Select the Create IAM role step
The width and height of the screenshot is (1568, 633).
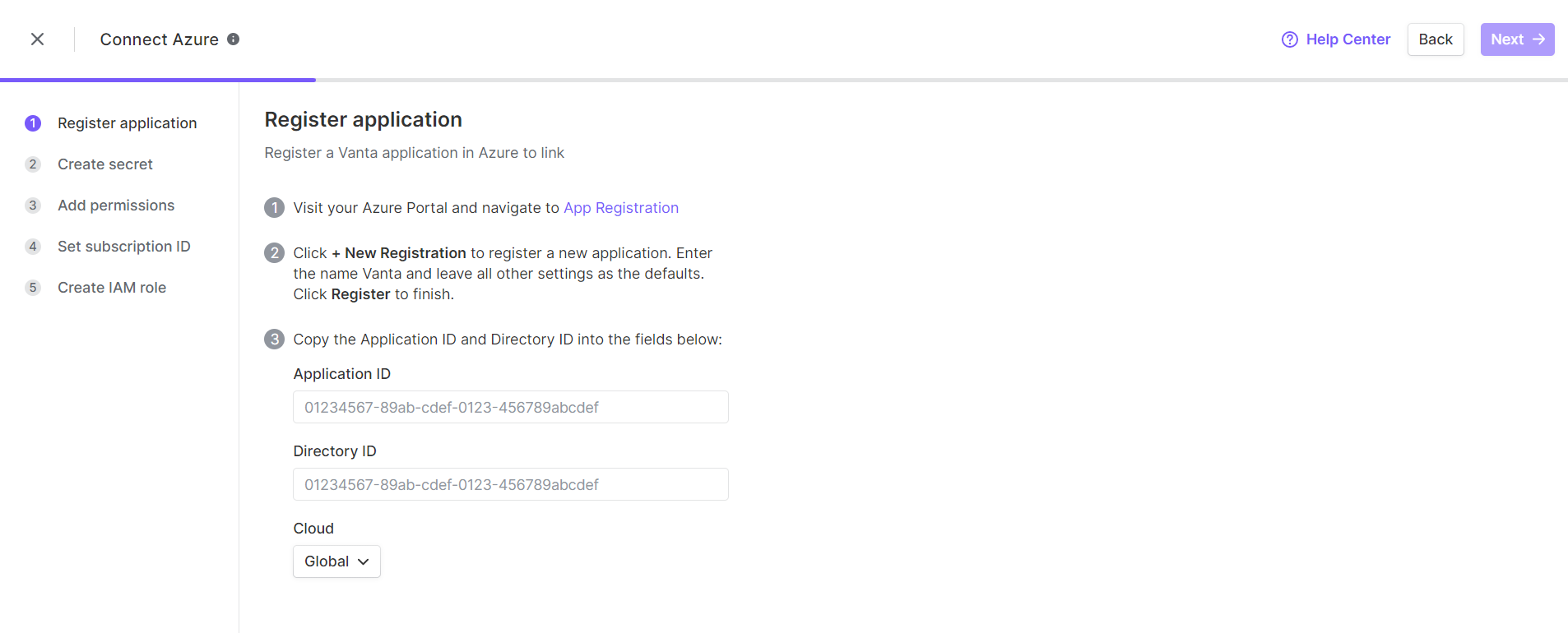pyautogui.click(x=95, y=288)
